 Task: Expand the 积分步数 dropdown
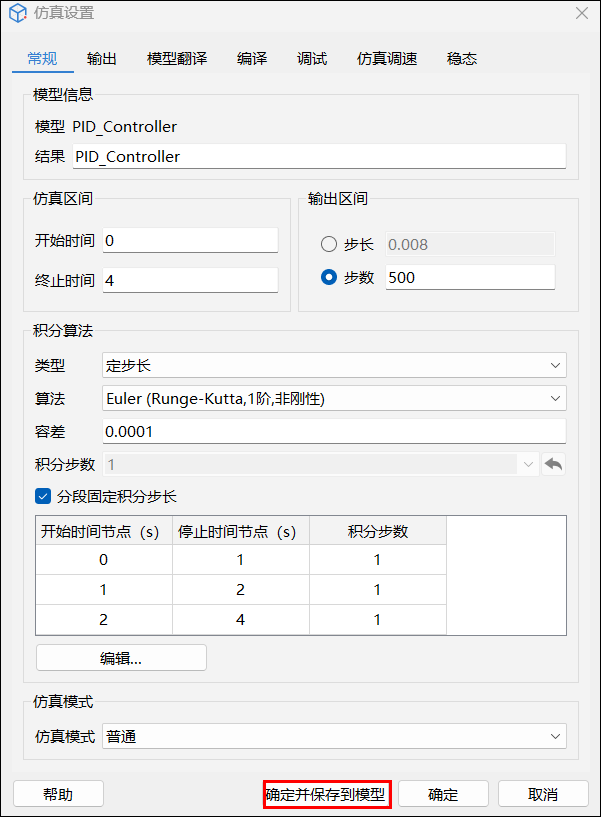pos(531,464)
